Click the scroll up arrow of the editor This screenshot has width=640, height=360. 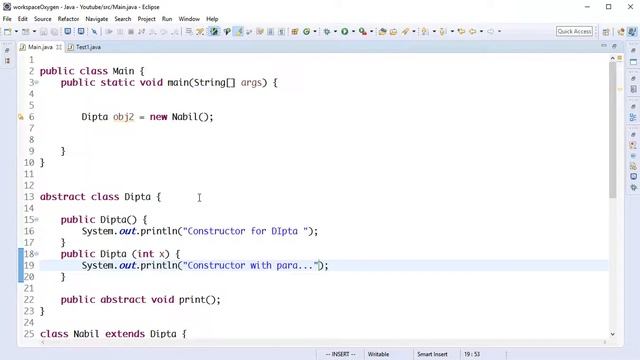[x=612, y=58]
